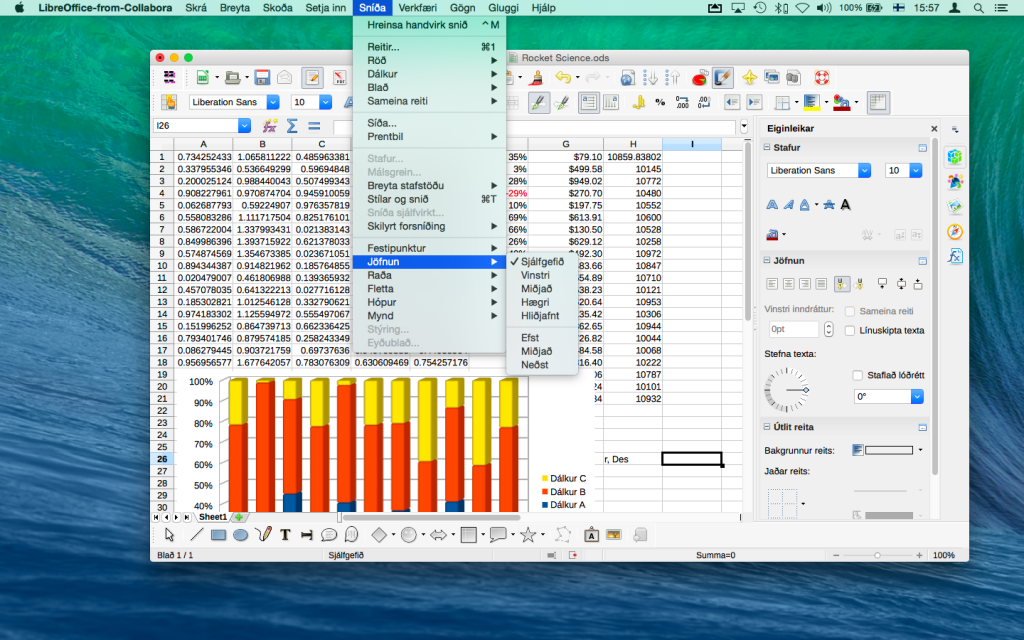Click the sort descending icon
1024x640 pixels.
672,78
